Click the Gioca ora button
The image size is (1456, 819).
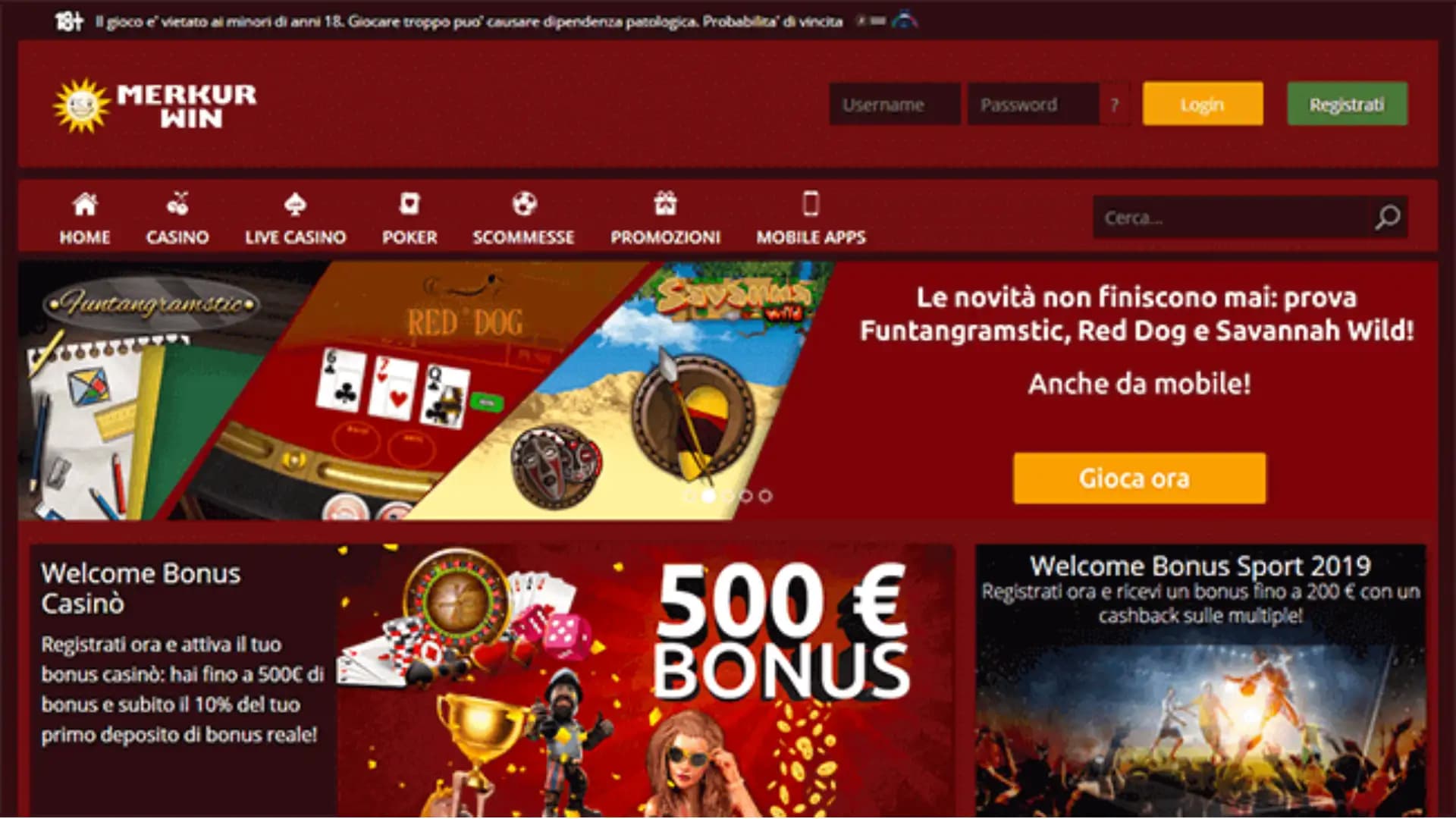1139,479
